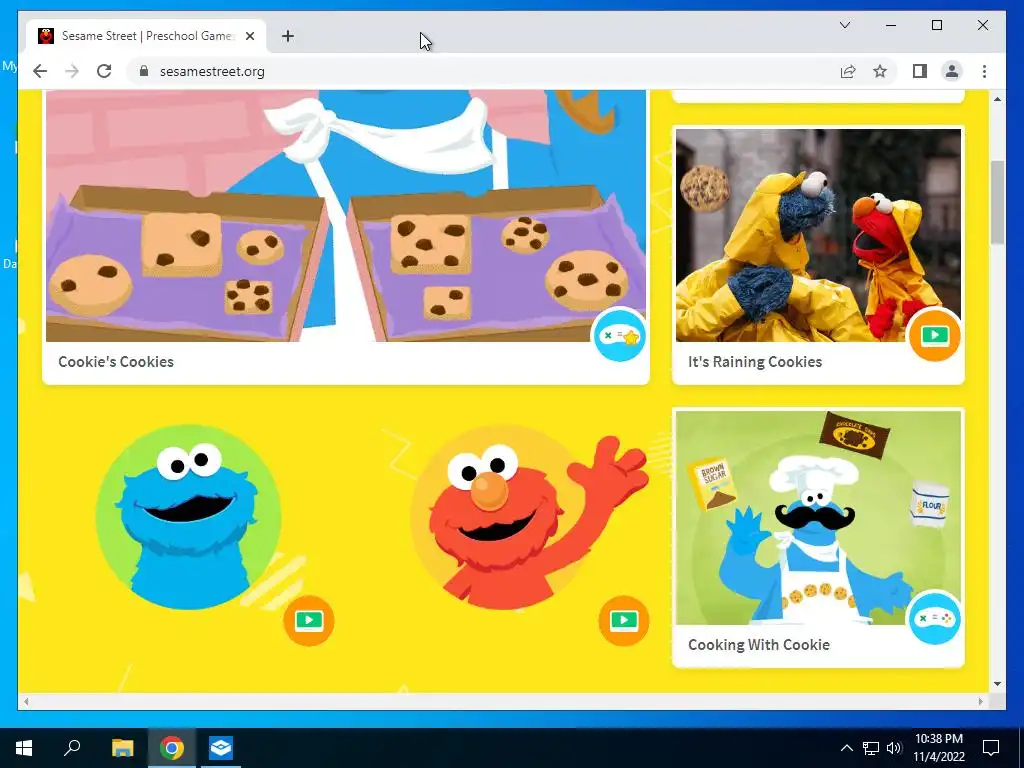Open the Windows Start menu
Image resolution: width=1024 pixels, height=768 pixels.
click(x=24, y=748)
